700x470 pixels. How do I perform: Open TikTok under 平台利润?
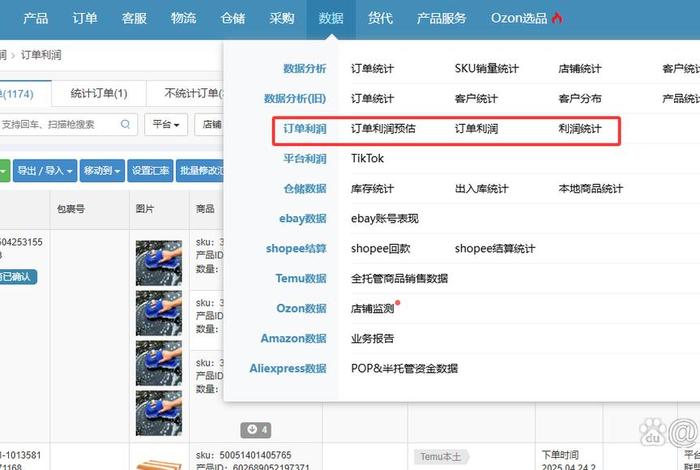pyautogui.click(x=367, y=158)
